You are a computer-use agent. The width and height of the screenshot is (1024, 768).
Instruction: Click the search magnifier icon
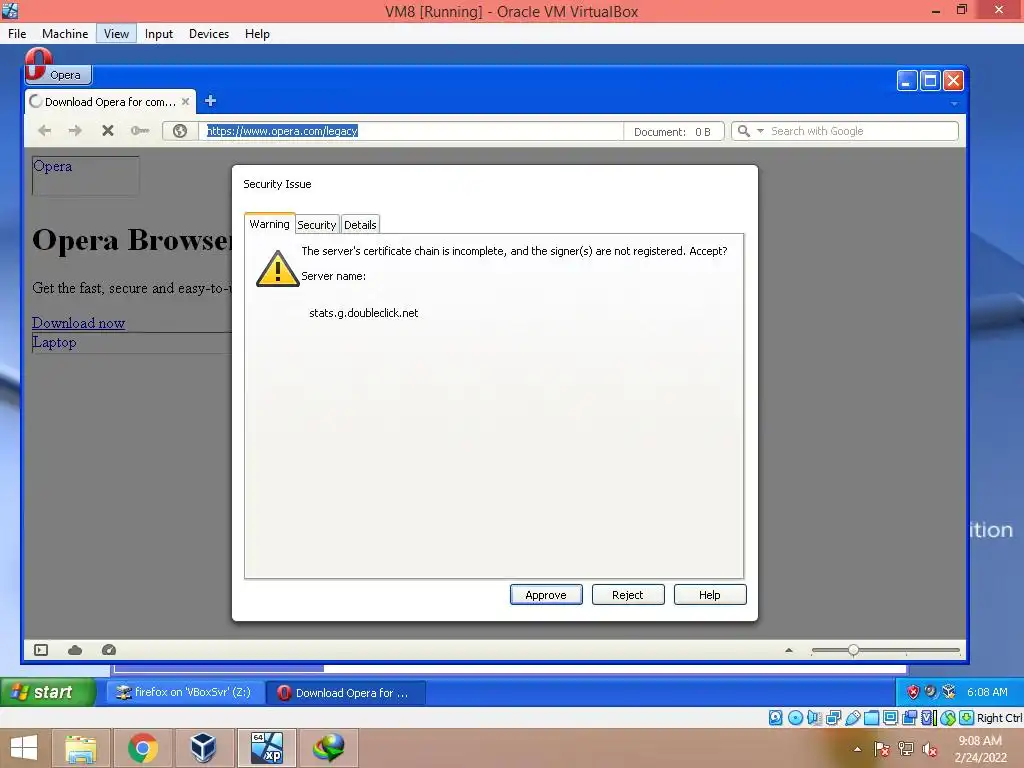(x=743, y=131)
